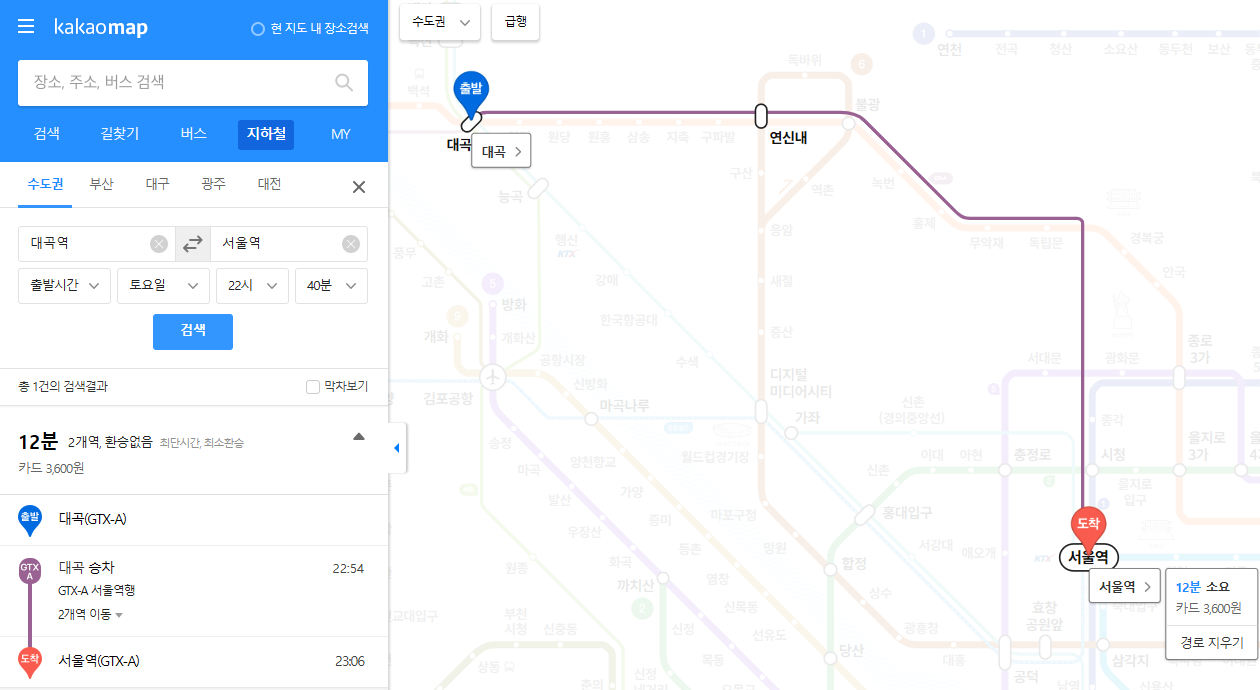
Task: Click the search magnifier icon
Action: 344,82
